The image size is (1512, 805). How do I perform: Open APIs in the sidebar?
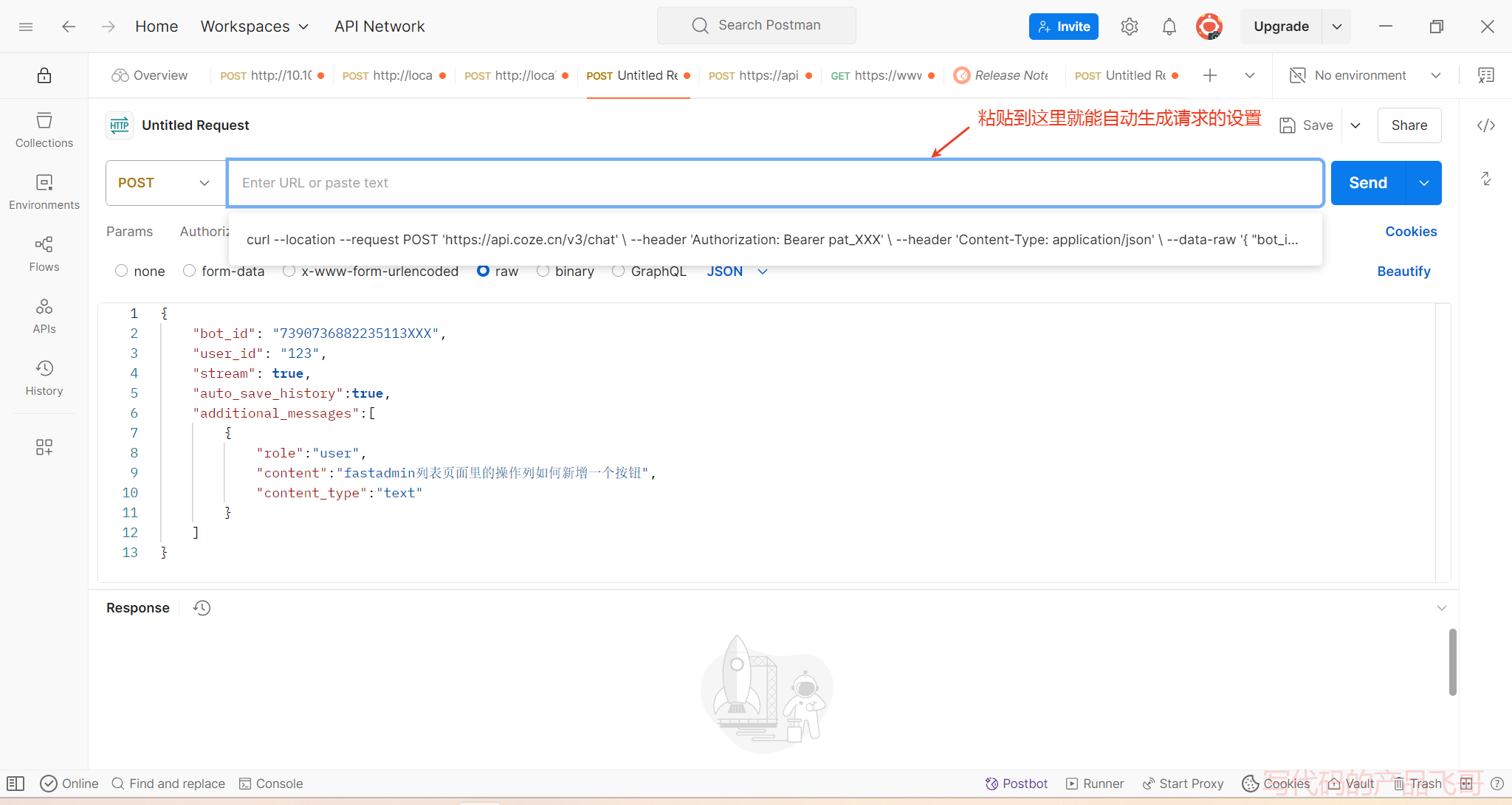(x=44, y=316)
